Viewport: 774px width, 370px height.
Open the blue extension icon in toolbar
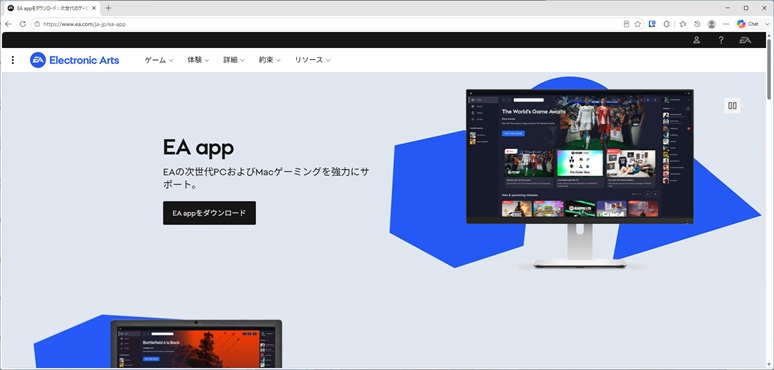click(x=652, y=24)
